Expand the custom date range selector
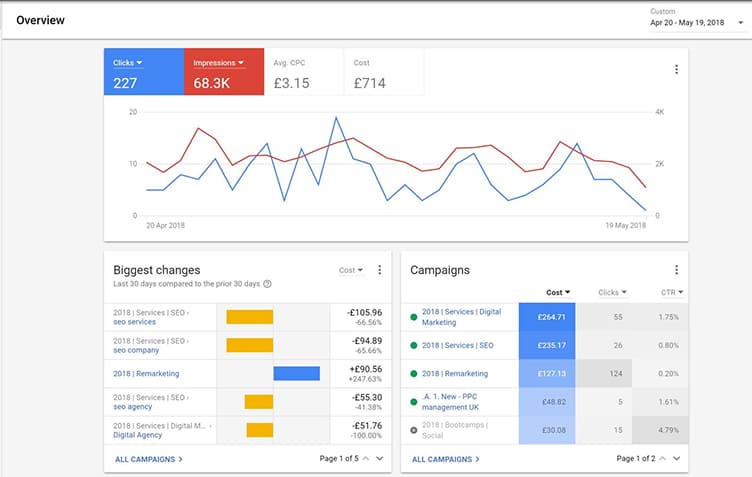 [739, 22]
